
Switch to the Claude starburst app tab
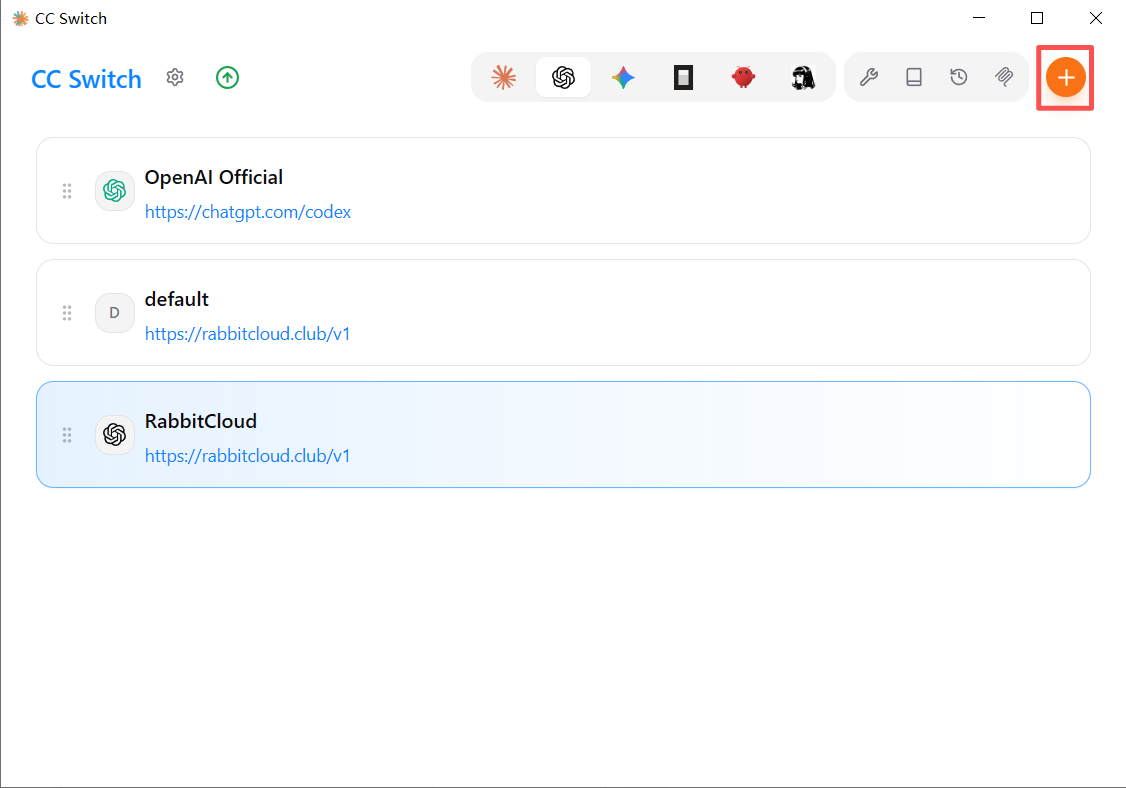click(503, 77)
